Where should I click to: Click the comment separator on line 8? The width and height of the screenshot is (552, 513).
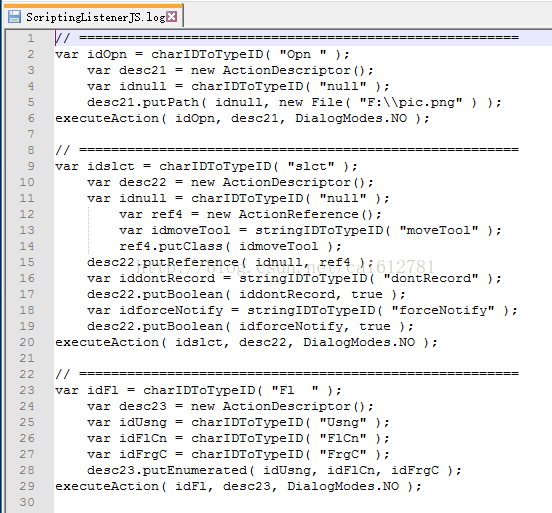tap(287, 150)
